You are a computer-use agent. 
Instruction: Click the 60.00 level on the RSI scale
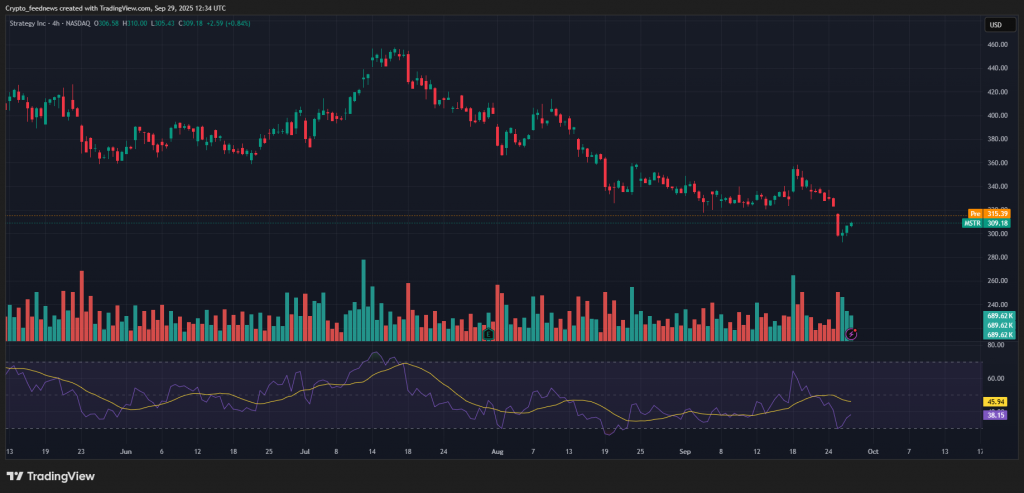tap(995, 379)
